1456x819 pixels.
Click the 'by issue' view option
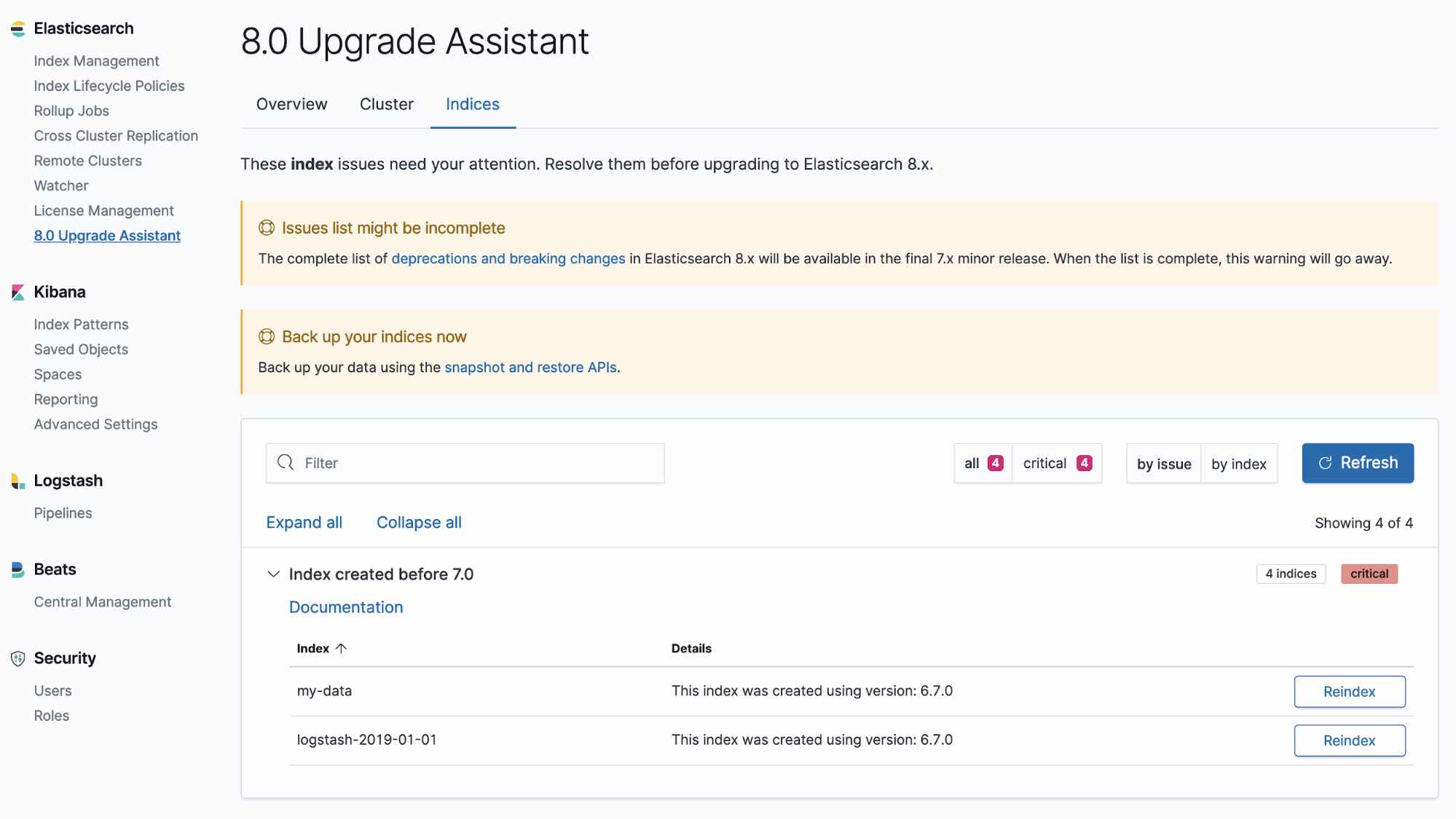(1163, 462)
